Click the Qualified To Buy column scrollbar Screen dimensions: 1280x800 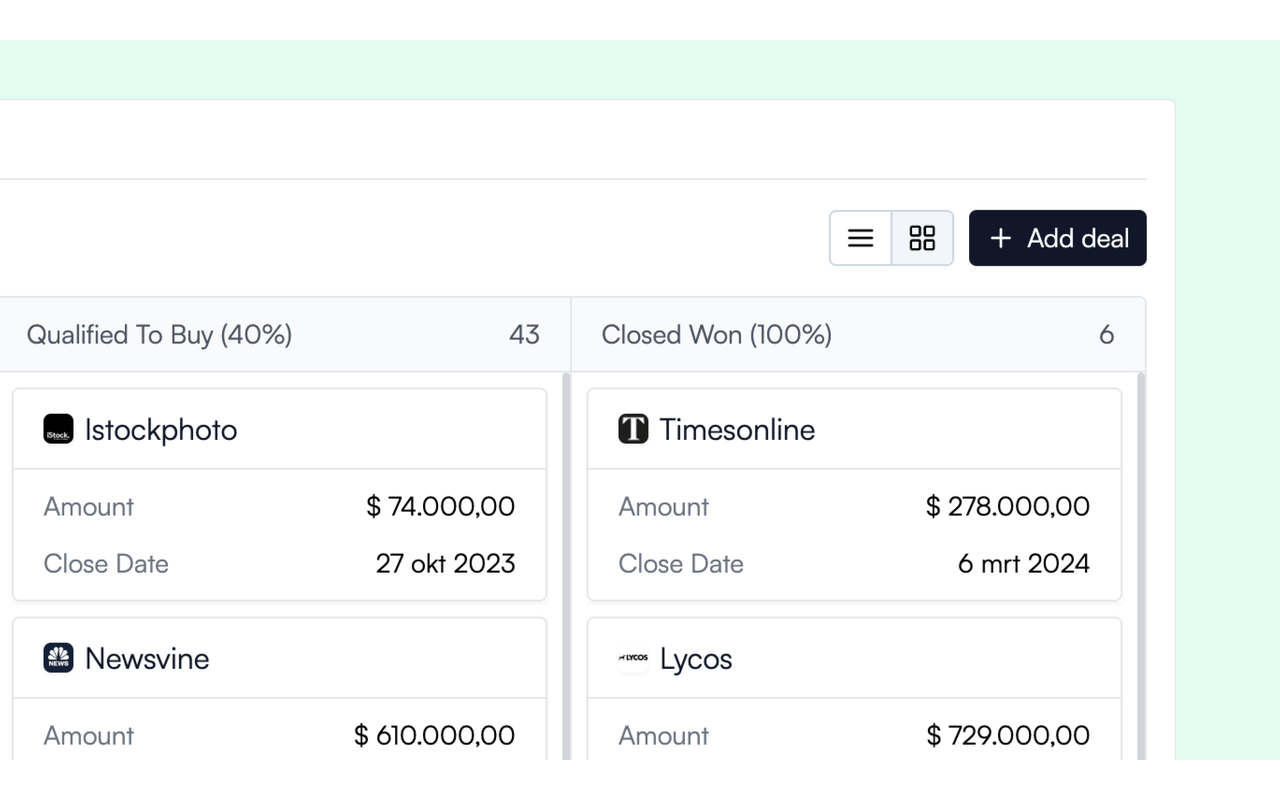[x=566, y=566]
